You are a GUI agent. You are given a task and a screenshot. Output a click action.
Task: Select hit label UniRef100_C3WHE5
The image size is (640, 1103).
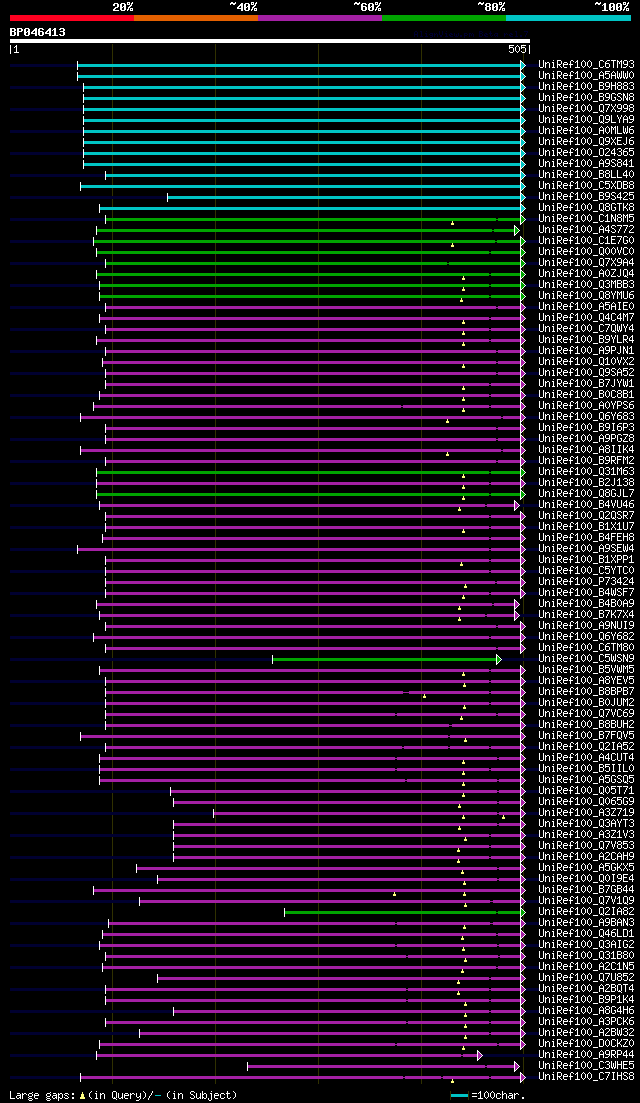[x=587, y=1066]
